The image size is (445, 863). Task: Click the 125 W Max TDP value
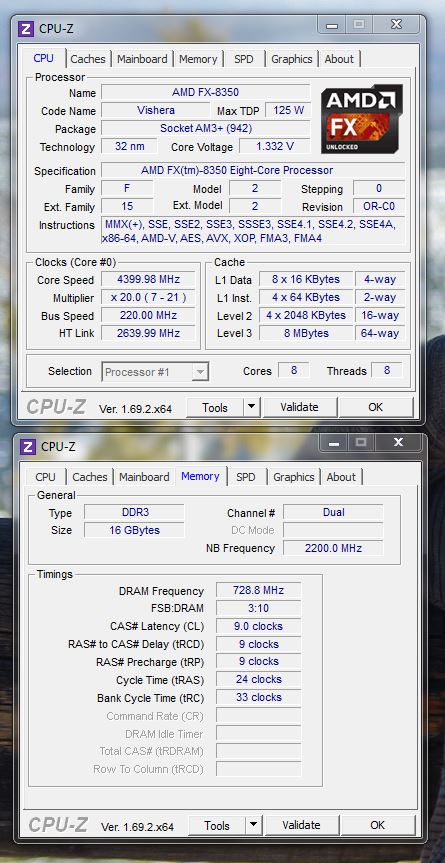288,110
